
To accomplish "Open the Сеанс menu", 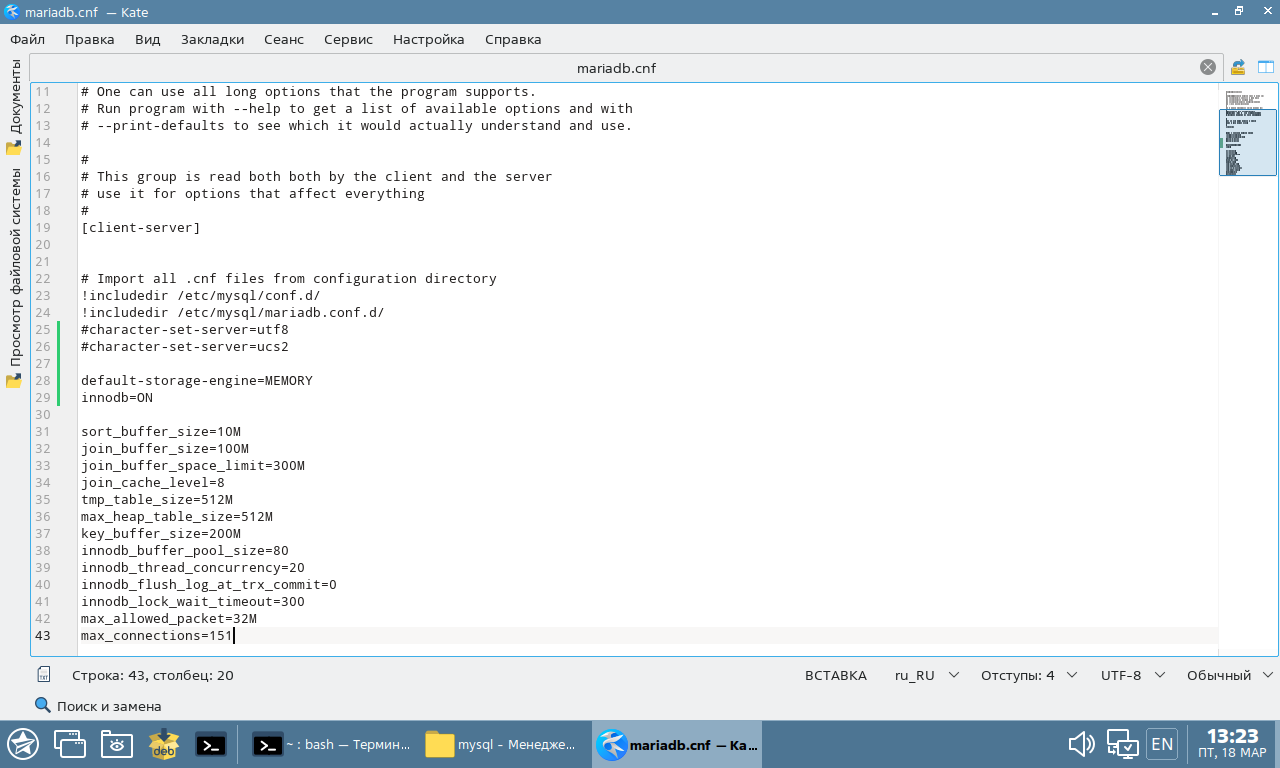I will click(x=284, y=39).
